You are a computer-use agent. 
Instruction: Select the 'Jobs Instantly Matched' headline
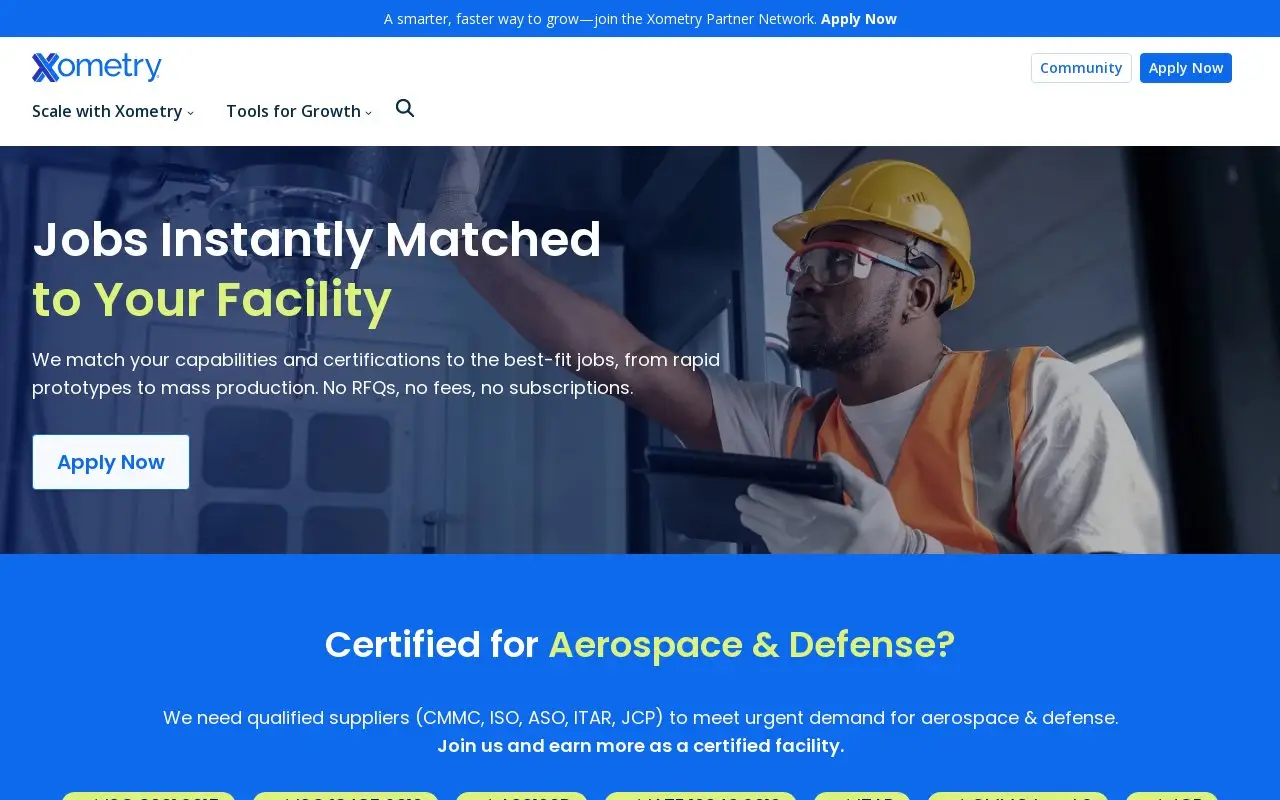(x=317, y=240)
